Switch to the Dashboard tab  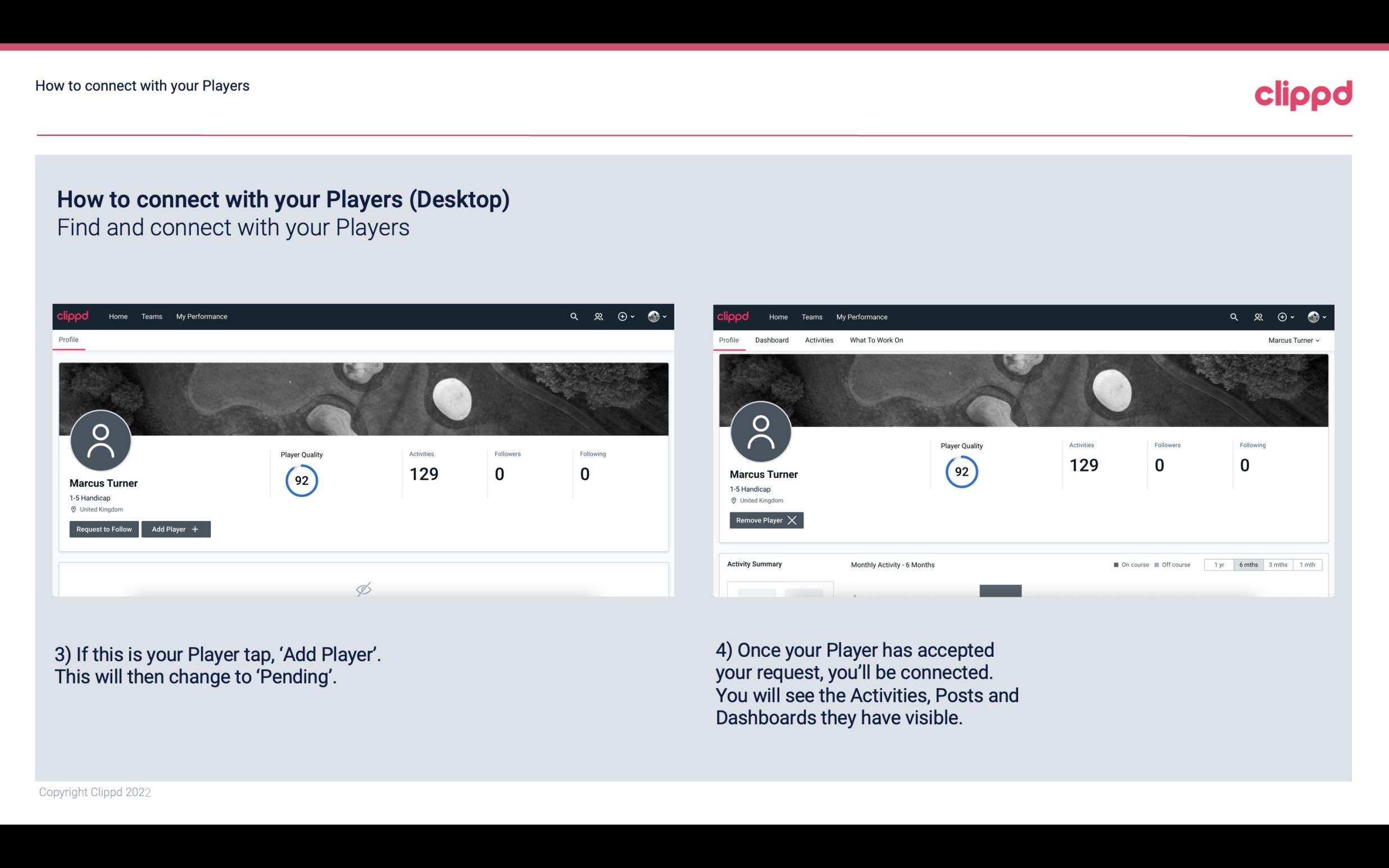point(772,339)
